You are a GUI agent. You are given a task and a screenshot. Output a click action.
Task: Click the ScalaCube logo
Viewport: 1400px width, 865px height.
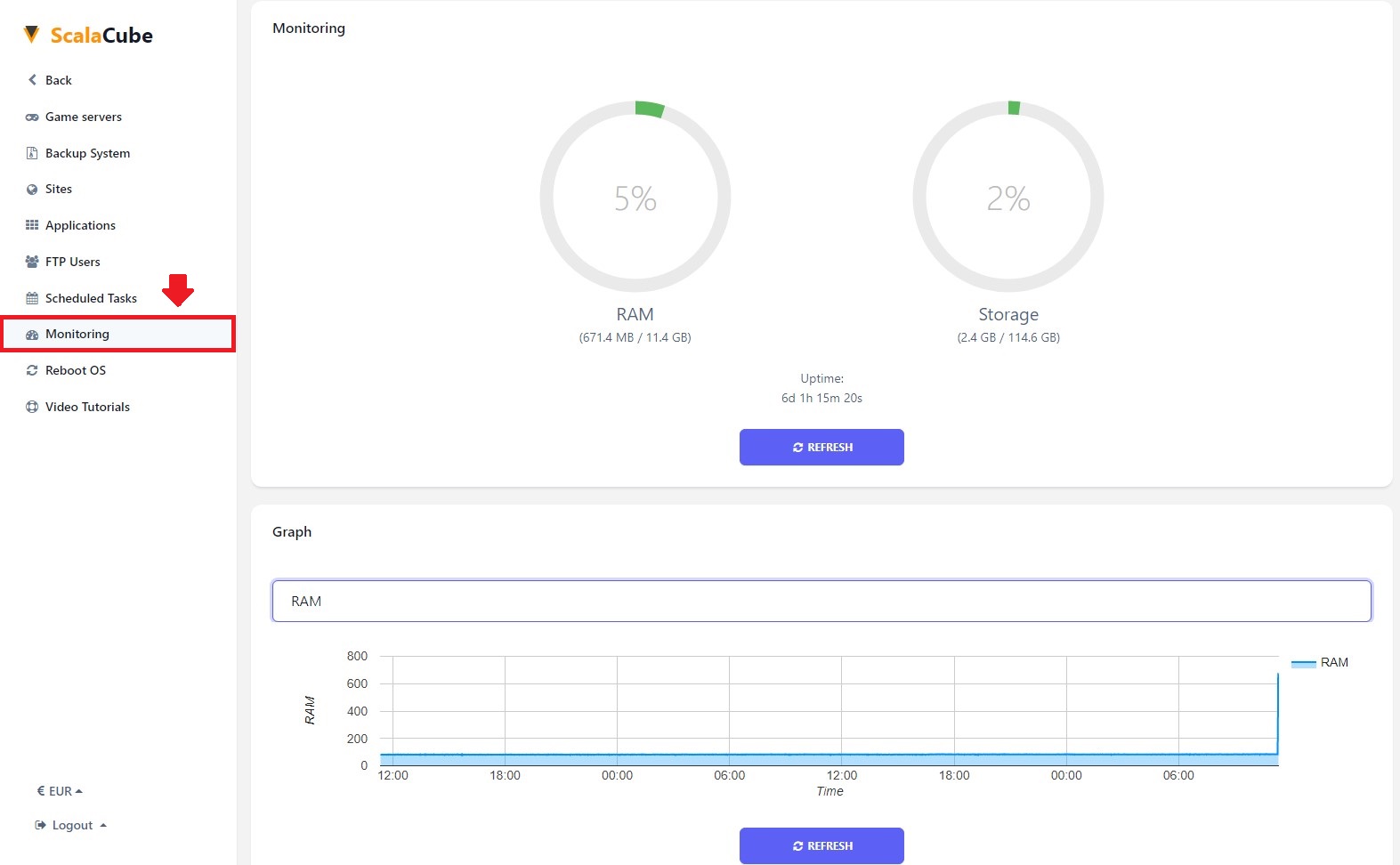[x=88, y=36]
